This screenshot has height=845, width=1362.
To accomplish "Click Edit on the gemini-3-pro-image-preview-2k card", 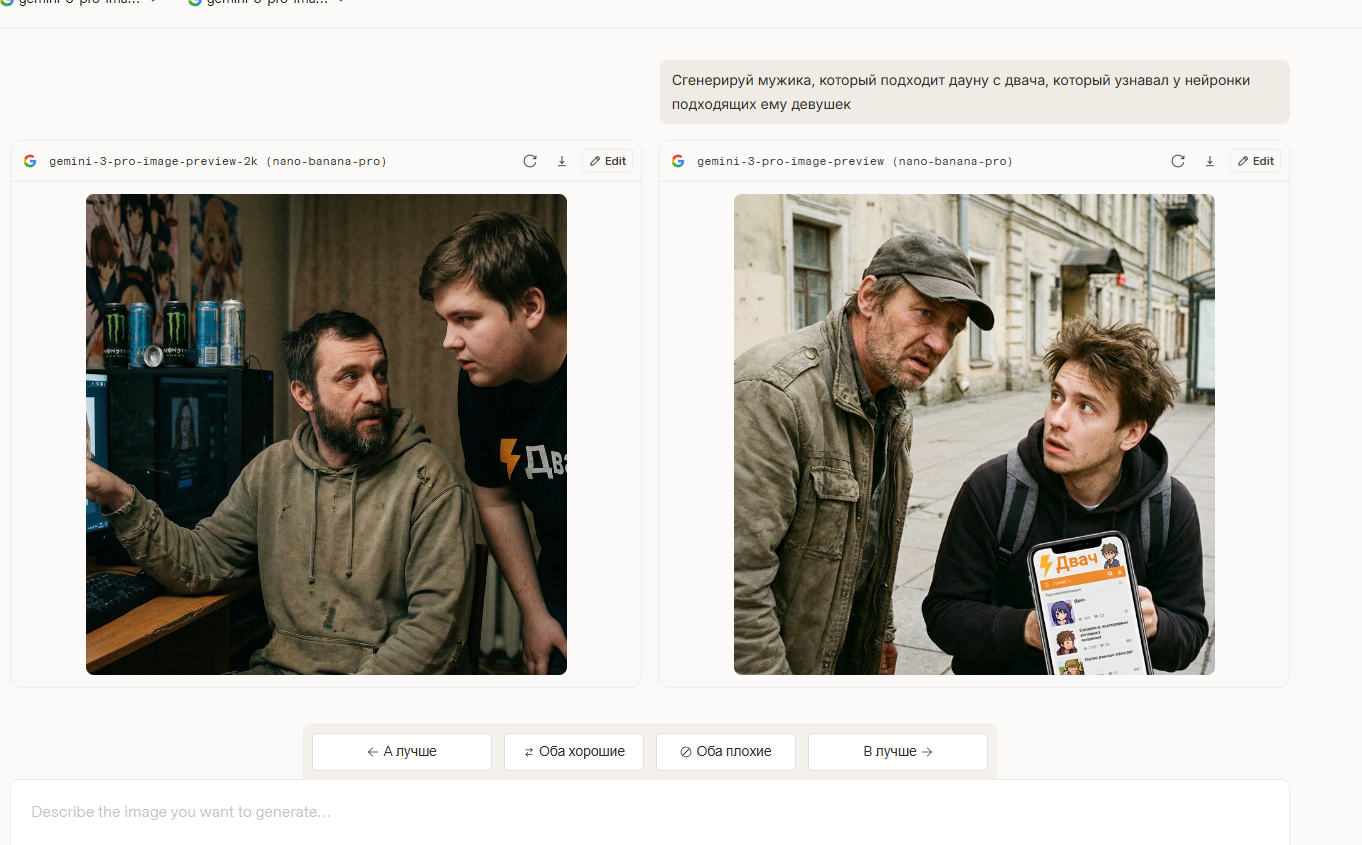I will tap(607, 161).
